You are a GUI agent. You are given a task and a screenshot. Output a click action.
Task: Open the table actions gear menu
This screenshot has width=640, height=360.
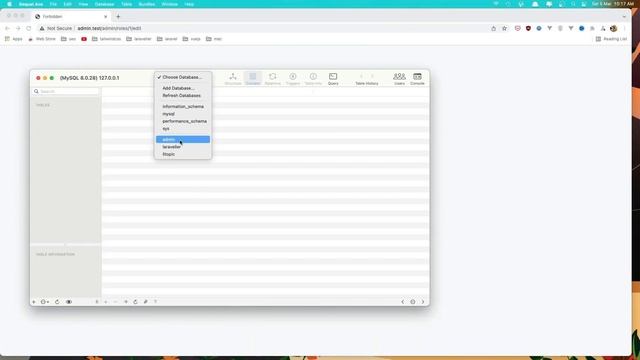pyautogui.click(x=44, y=302)
